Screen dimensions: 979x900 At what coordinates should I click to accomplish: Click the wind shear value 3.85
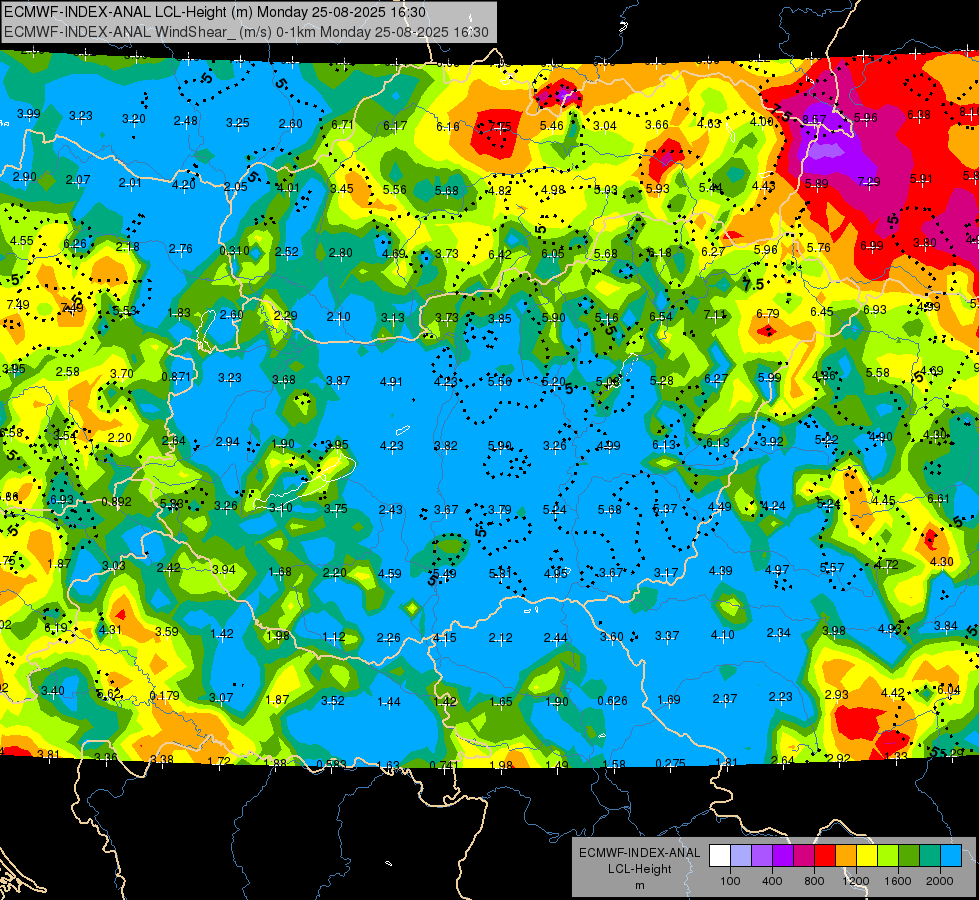499,319
